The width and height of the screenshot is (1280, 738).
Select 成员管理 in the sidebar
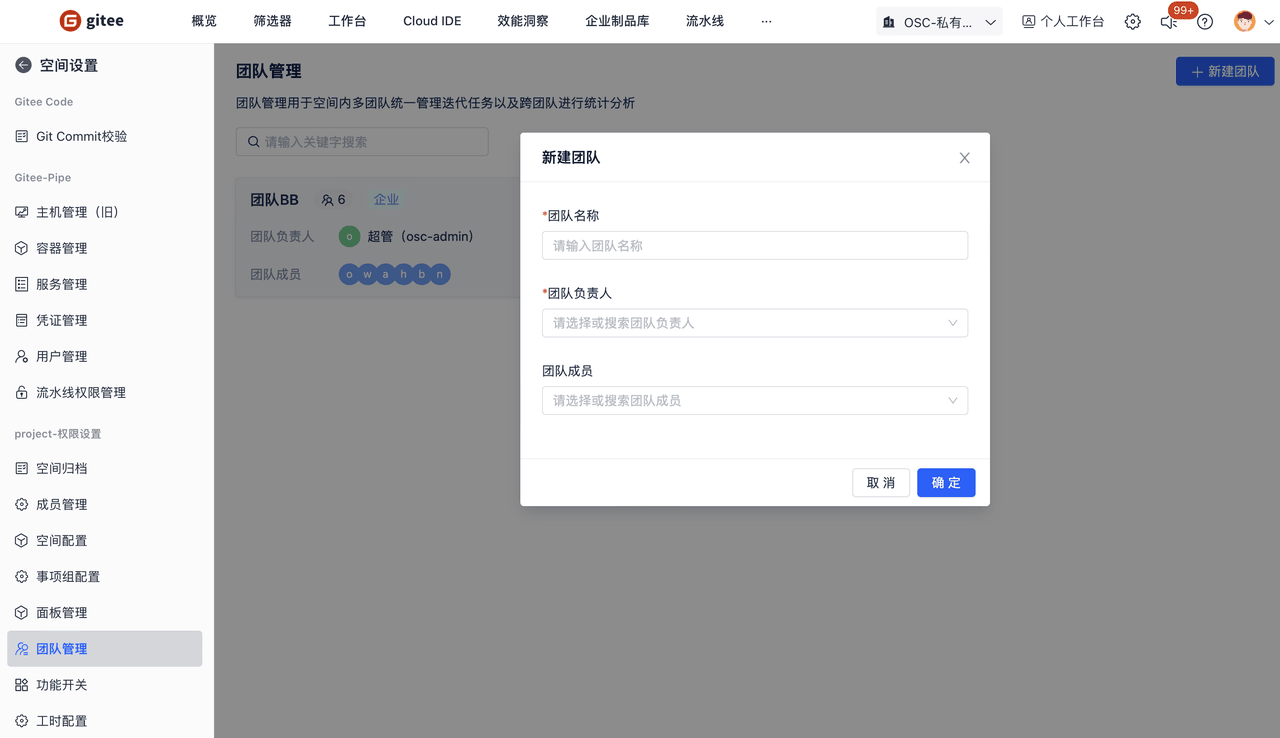coord(62,505)
